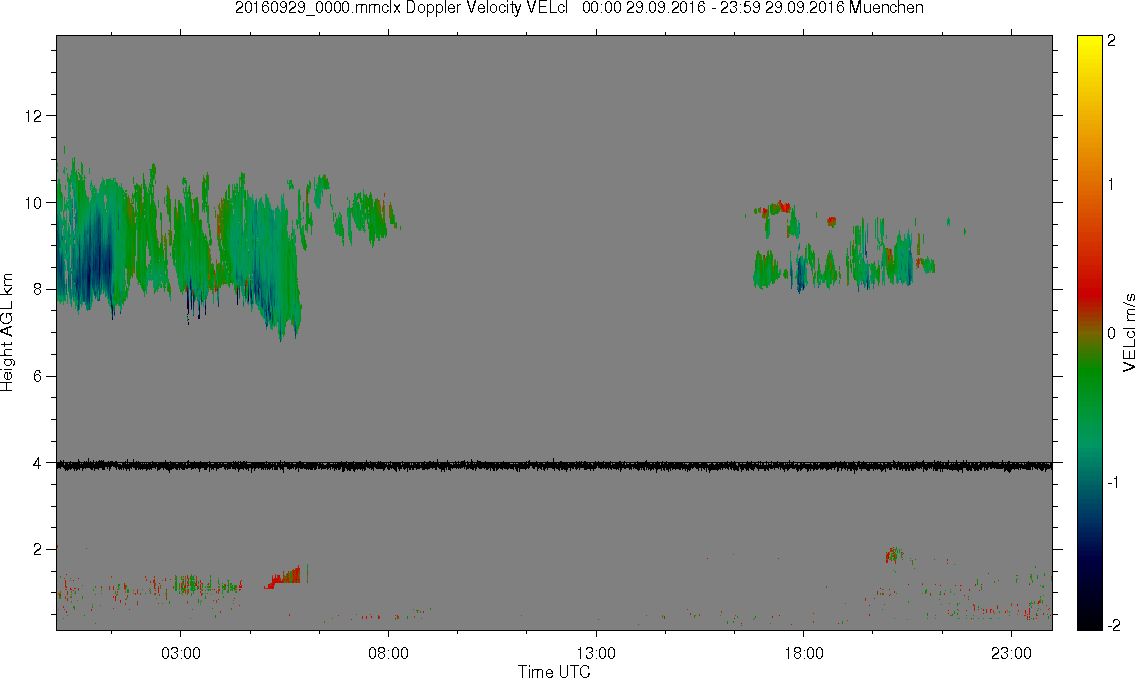Click the colorbar value 0

coord(1111,333)
